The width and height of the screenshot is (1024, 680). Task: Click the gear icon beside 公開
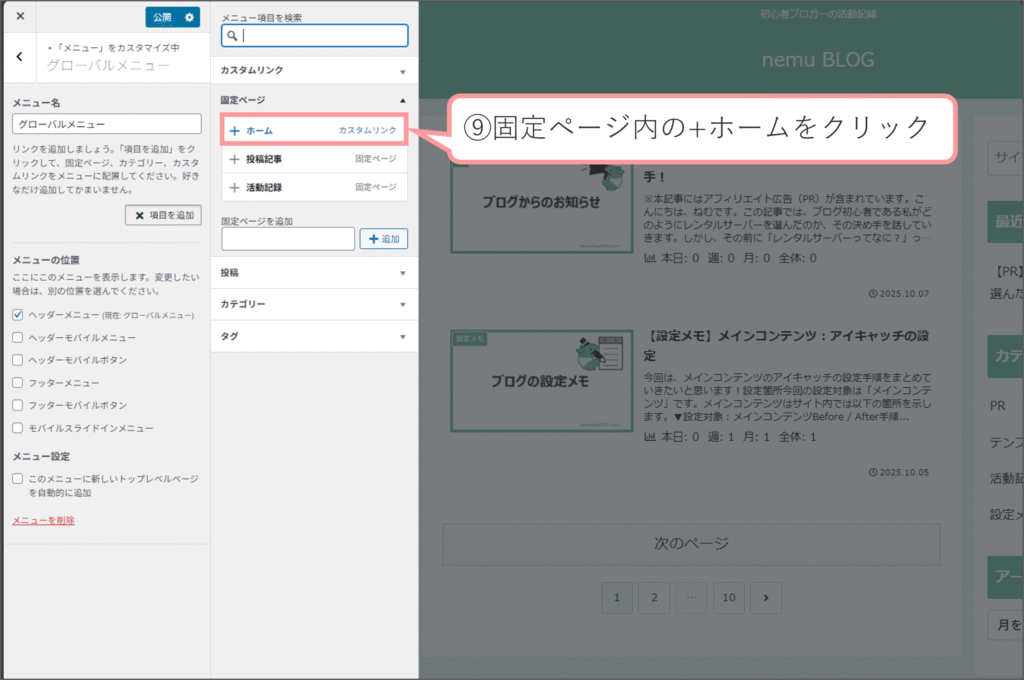190,17
